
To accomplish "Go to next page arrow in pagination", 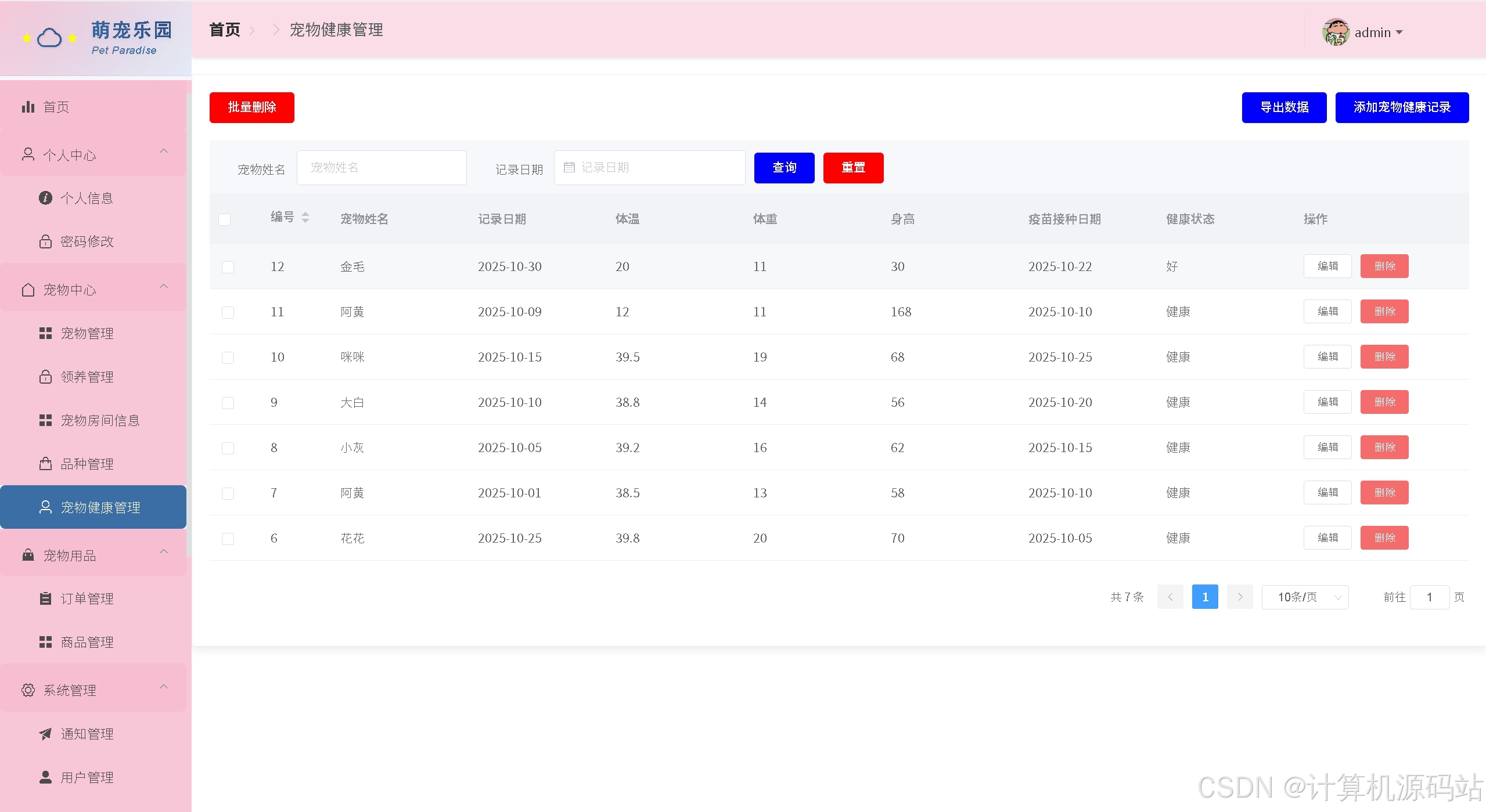I will coord(1240,597).
